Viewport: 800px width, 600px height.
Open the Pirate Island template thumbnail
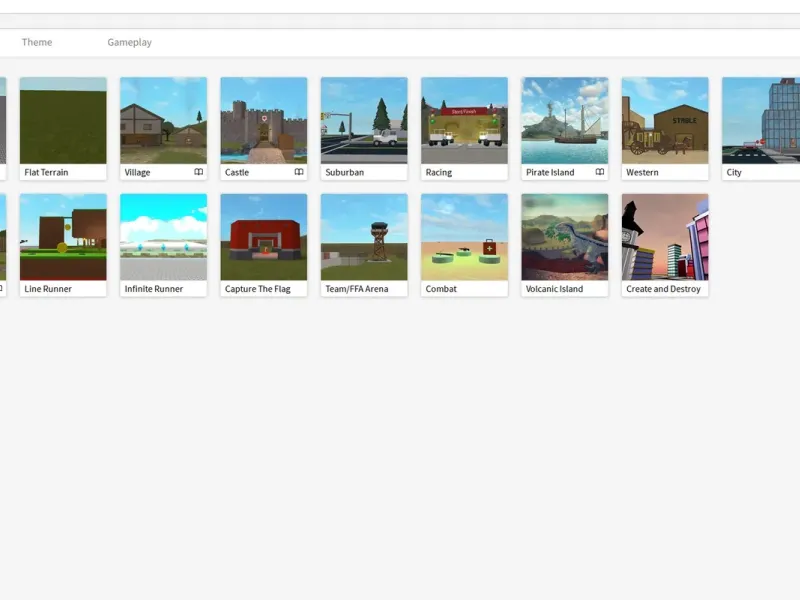(565, 120)
